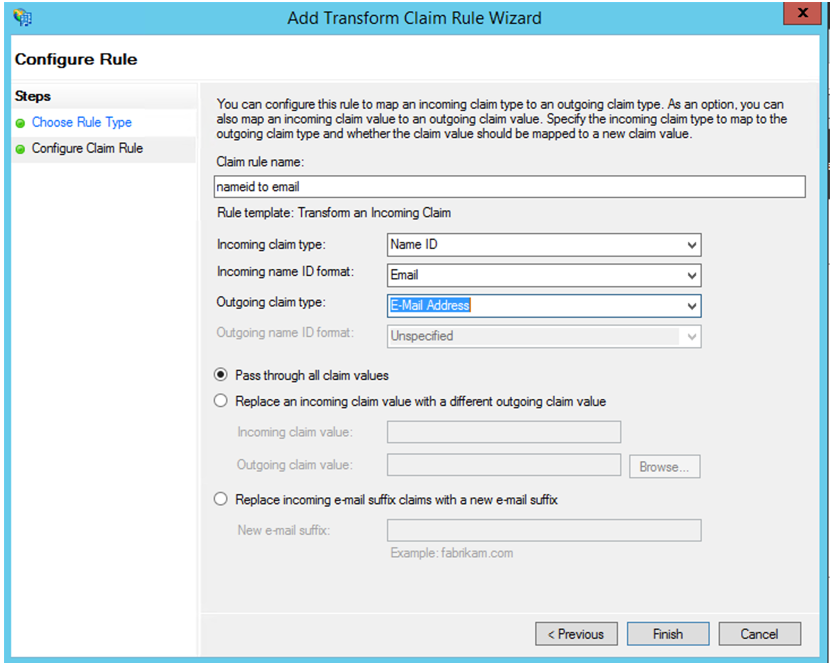This screenshot has height=663, width=834.
Task: Click the Browse button
Action: [664, 467]
